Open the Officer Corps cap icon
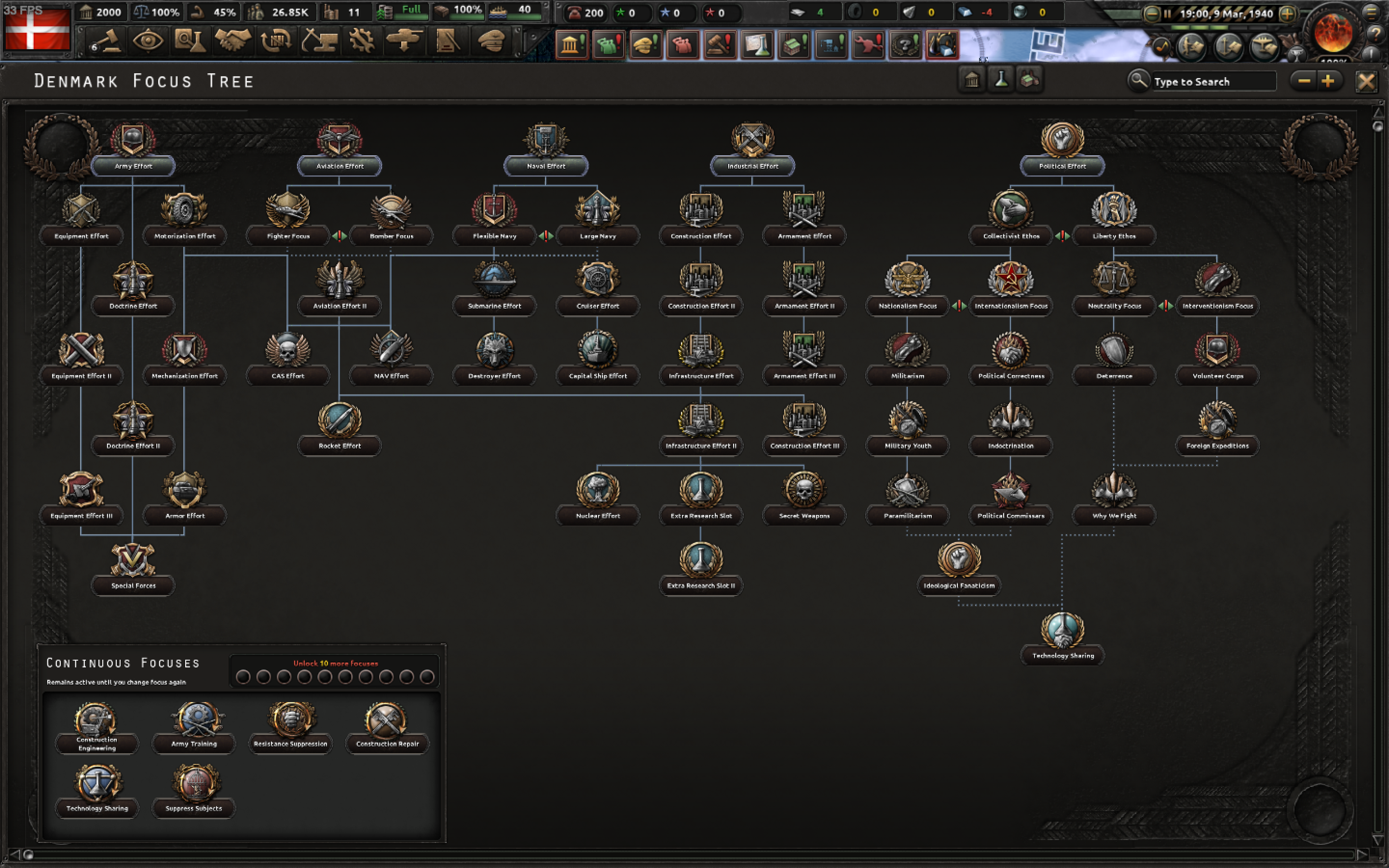 (x=491, y=41)
